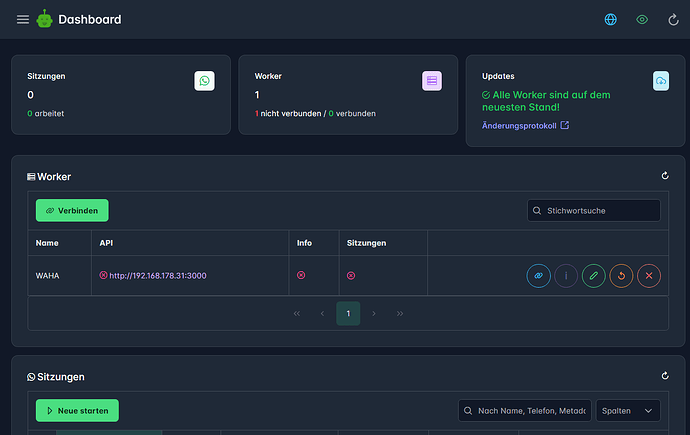Open the hamburger navigation menu

click(23, 19)
